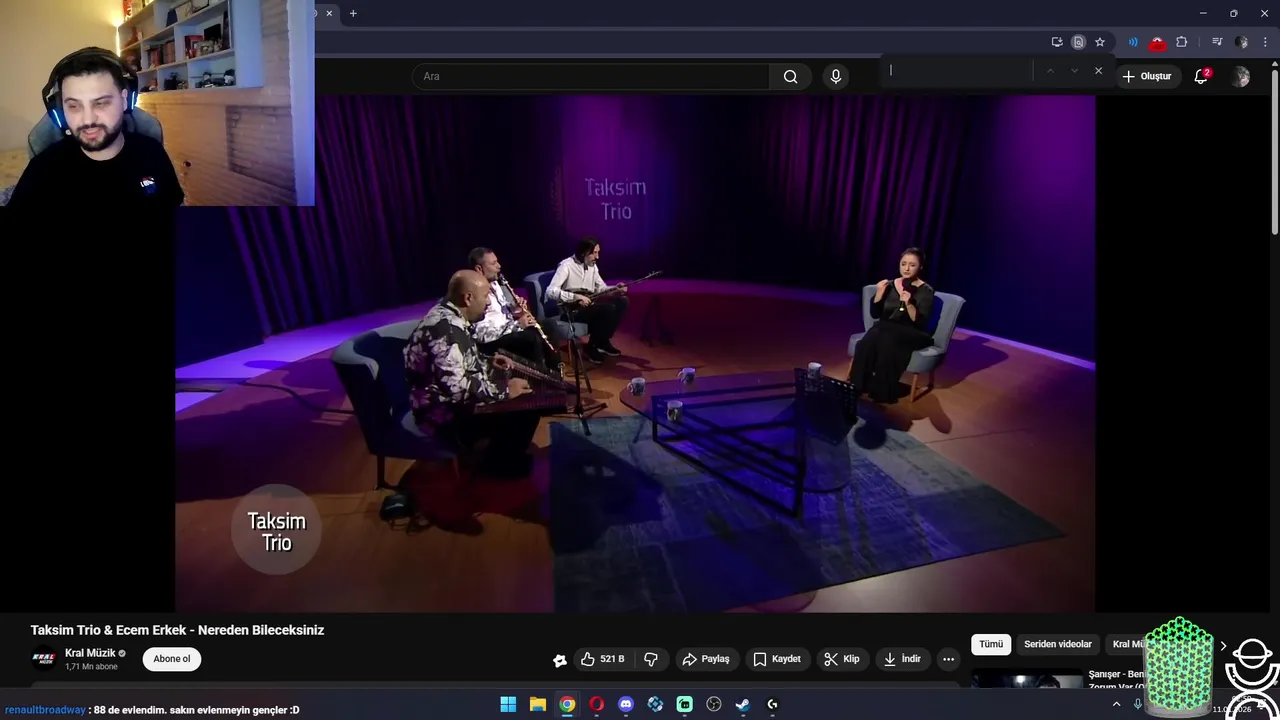Screen dimensions: 1280x720
Task: Open Steam from taskbar
Action: point(743,705)
